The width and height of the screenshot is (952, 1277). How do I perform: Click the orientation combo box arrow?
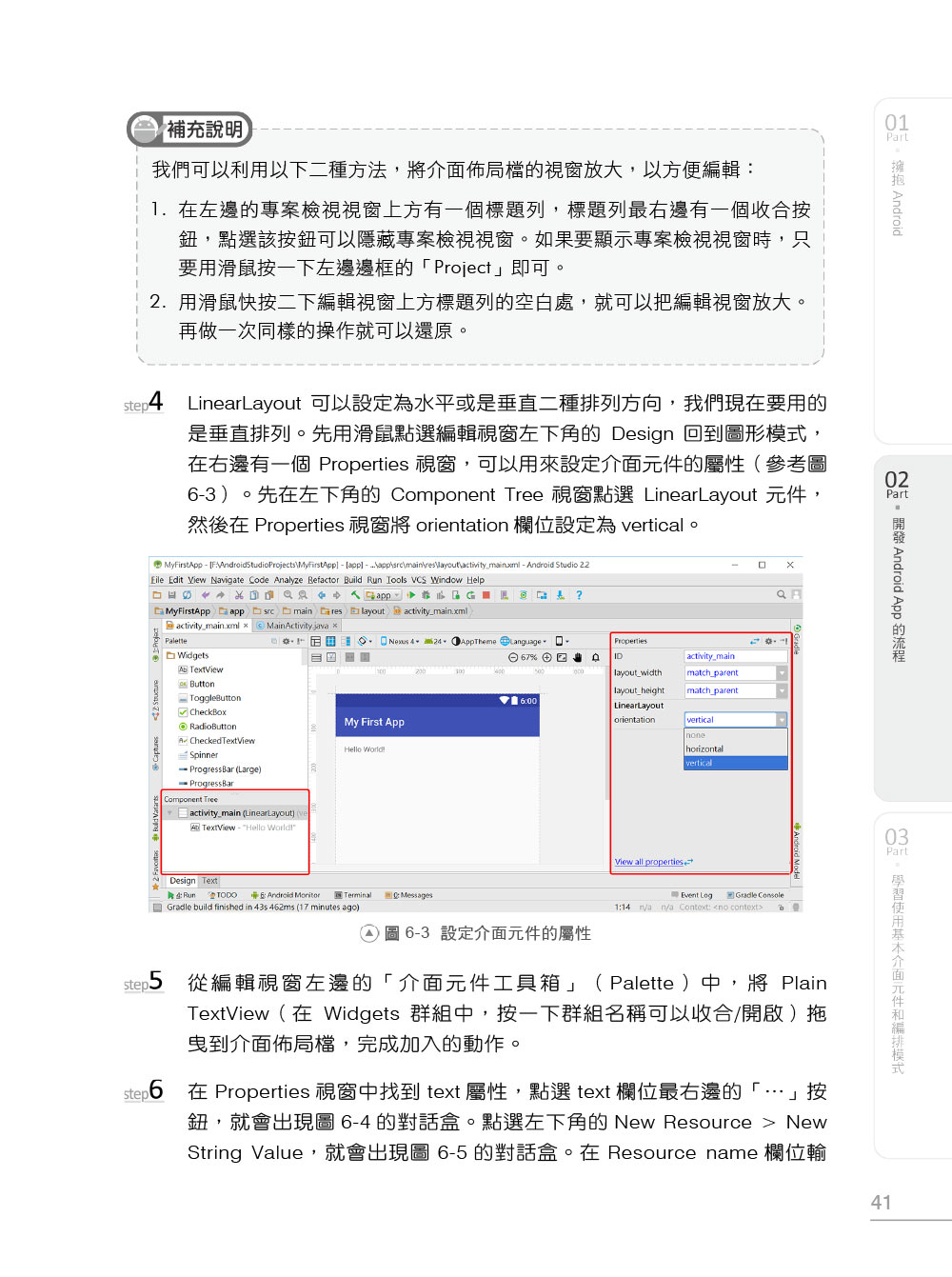(782, 720)
